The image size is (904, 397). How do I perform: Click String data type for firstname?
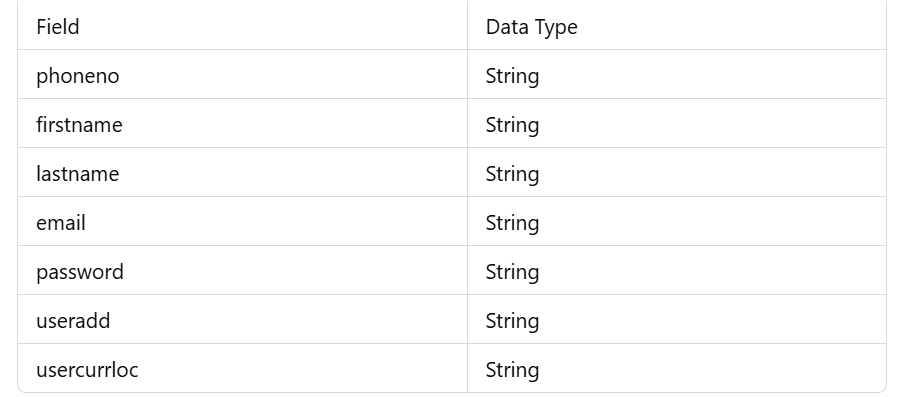click(512, 125)
